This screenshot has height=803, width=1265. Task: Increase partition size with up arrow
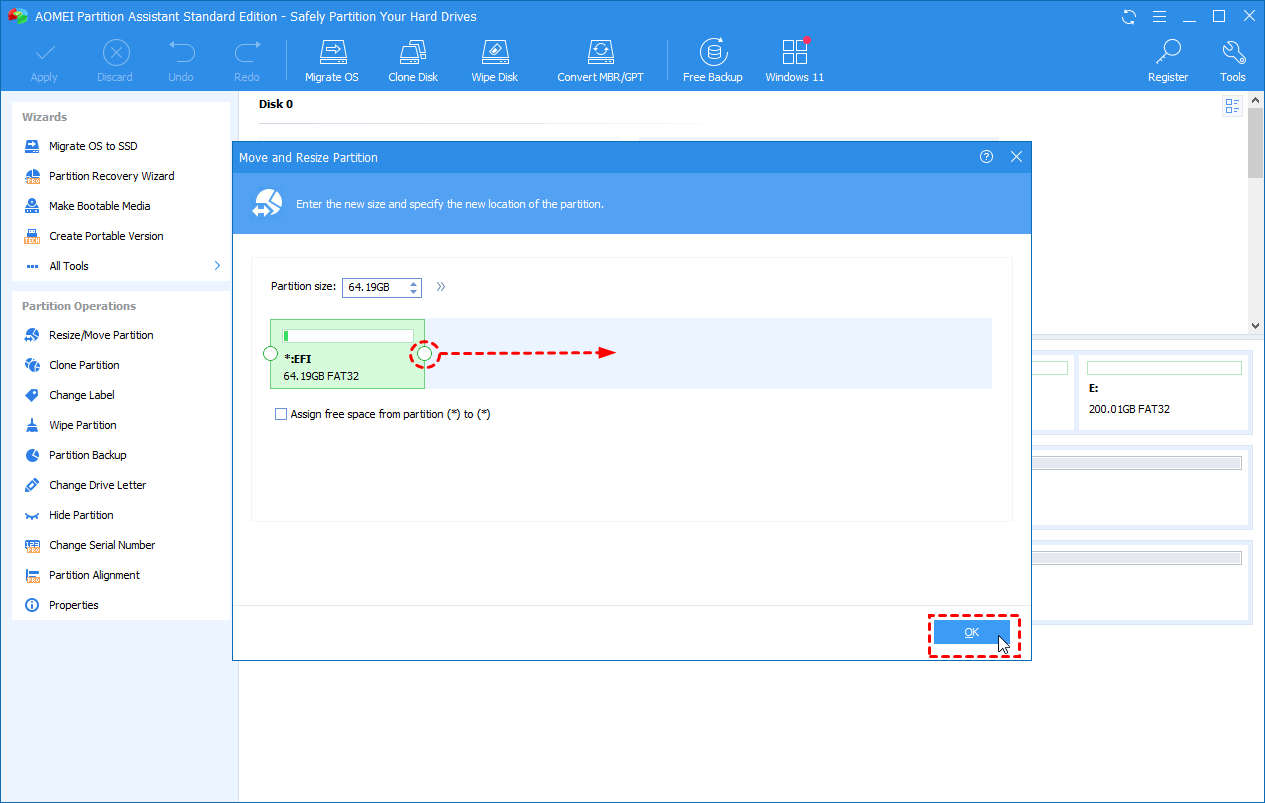[x=413, y=283]
